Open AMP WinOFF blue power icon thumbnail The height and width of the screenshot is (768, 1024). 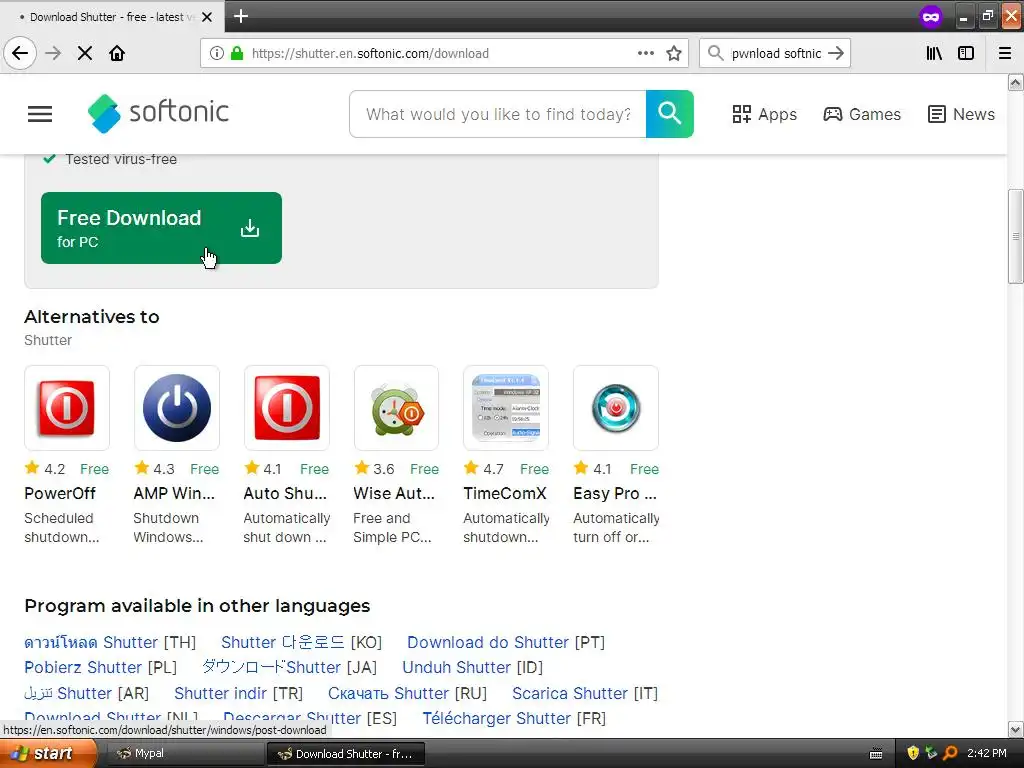pyautogui.click(x=176, y=408)
